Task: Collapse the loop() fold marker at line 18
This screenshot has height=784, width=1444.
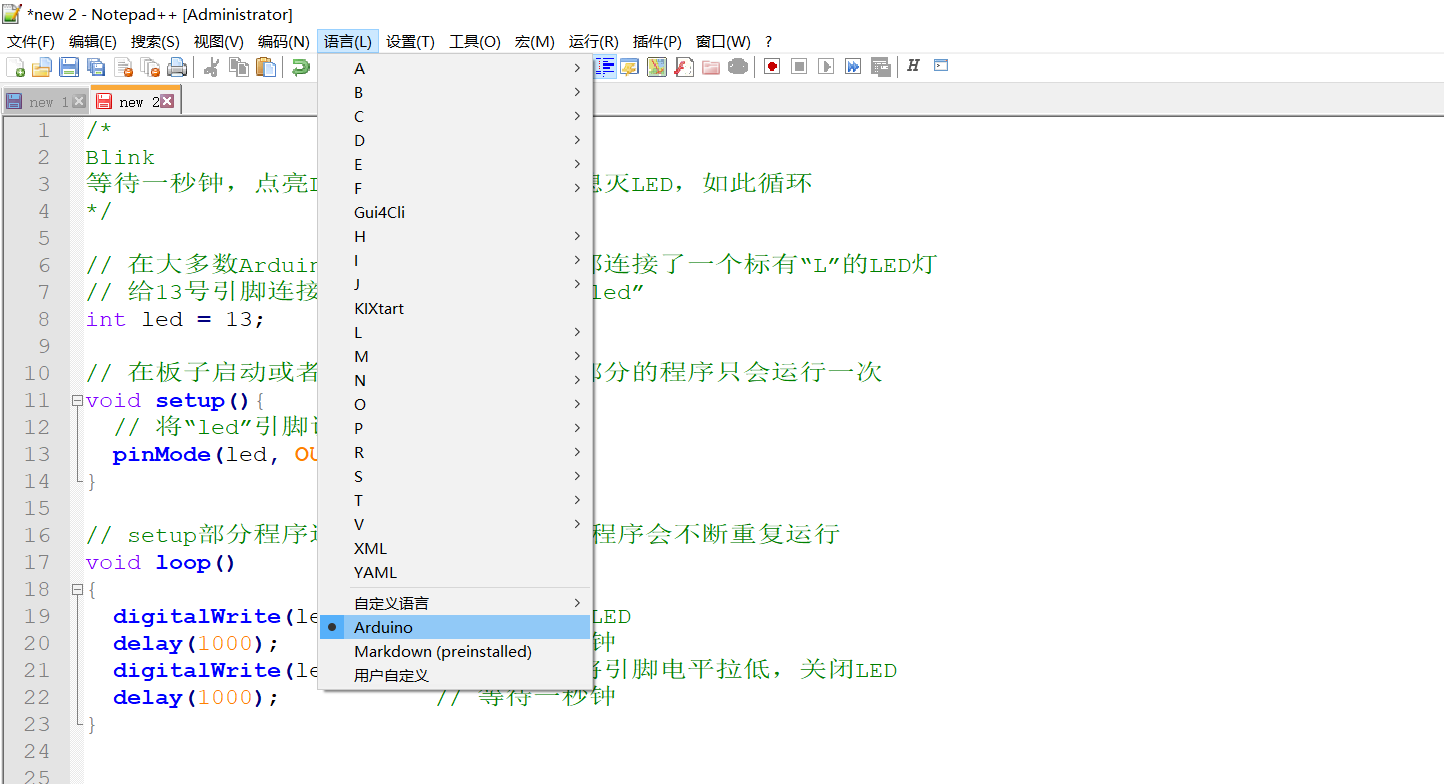Action: (77, 590)
